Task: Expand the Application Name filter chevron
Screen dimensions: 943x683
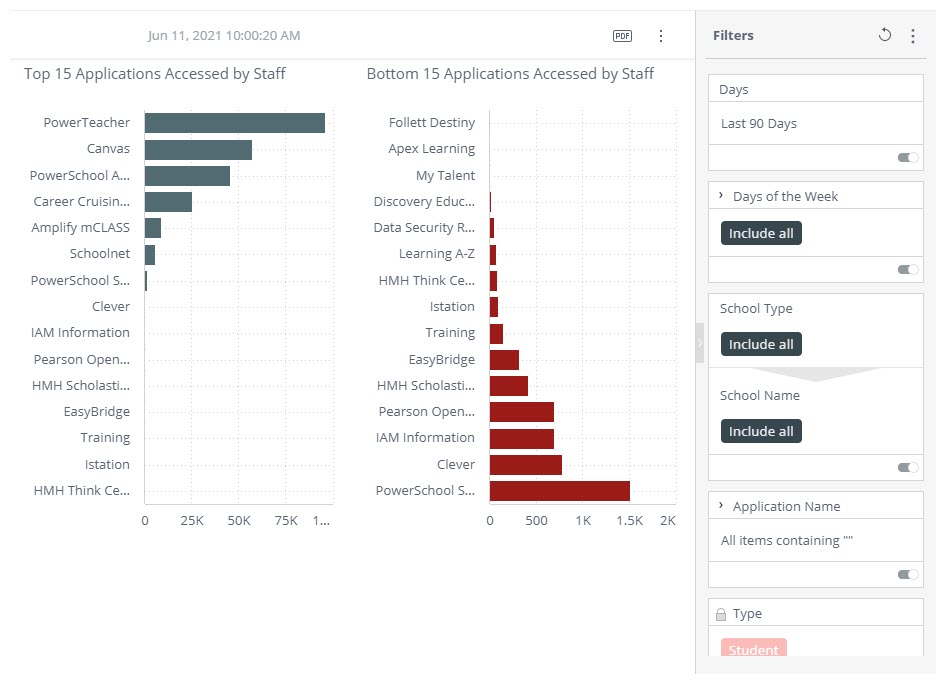Action: click(x=721, y=506)
